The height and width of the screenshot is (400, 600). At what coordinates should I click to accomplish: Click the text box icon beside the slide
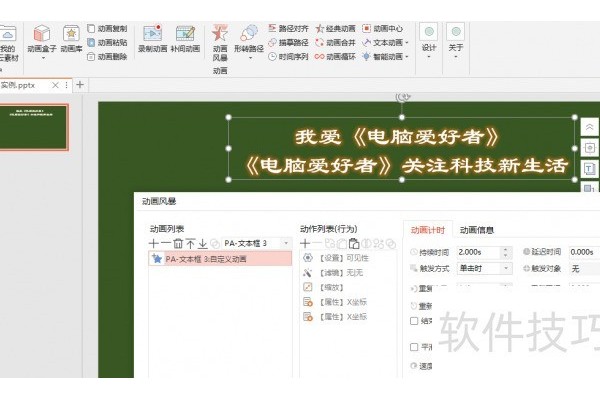pos(589,168)
